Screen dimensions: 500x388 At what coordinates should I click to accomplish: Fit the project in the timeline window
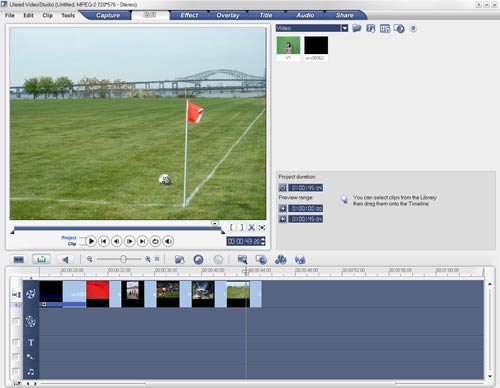[157, 259]
